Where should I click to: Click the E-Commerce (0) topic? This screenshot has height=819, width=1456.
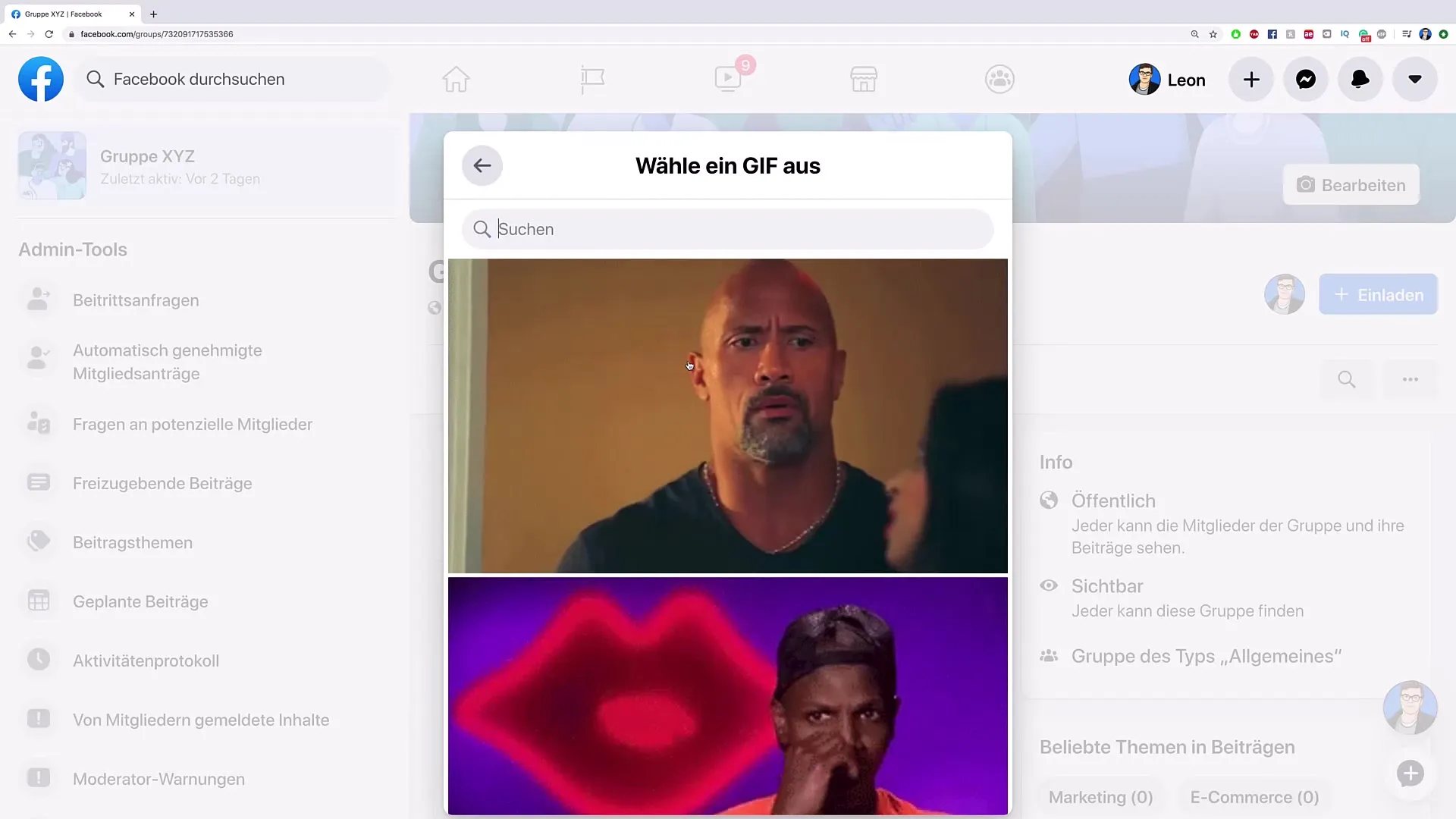pyautogui.click(x=1254, y=797)
